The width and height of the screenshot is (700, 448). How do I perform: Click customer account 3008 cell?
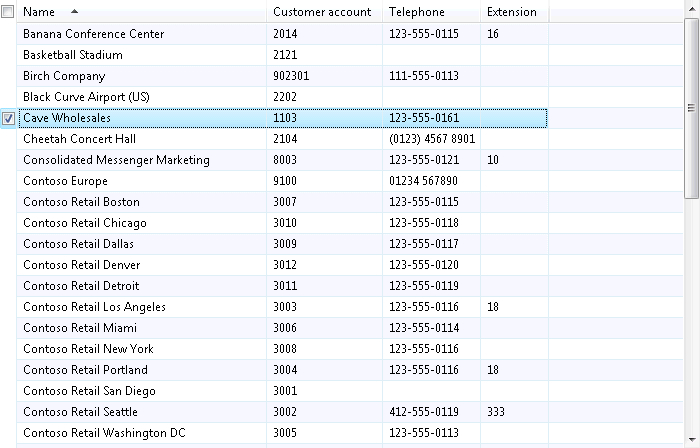(325, 348)
